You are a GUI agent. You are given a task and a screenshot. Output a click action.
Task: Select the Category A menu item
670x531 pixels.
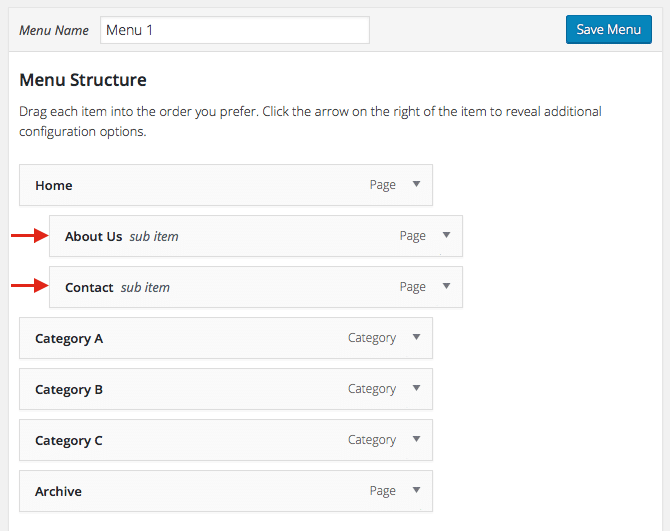[x=226, y=338]
